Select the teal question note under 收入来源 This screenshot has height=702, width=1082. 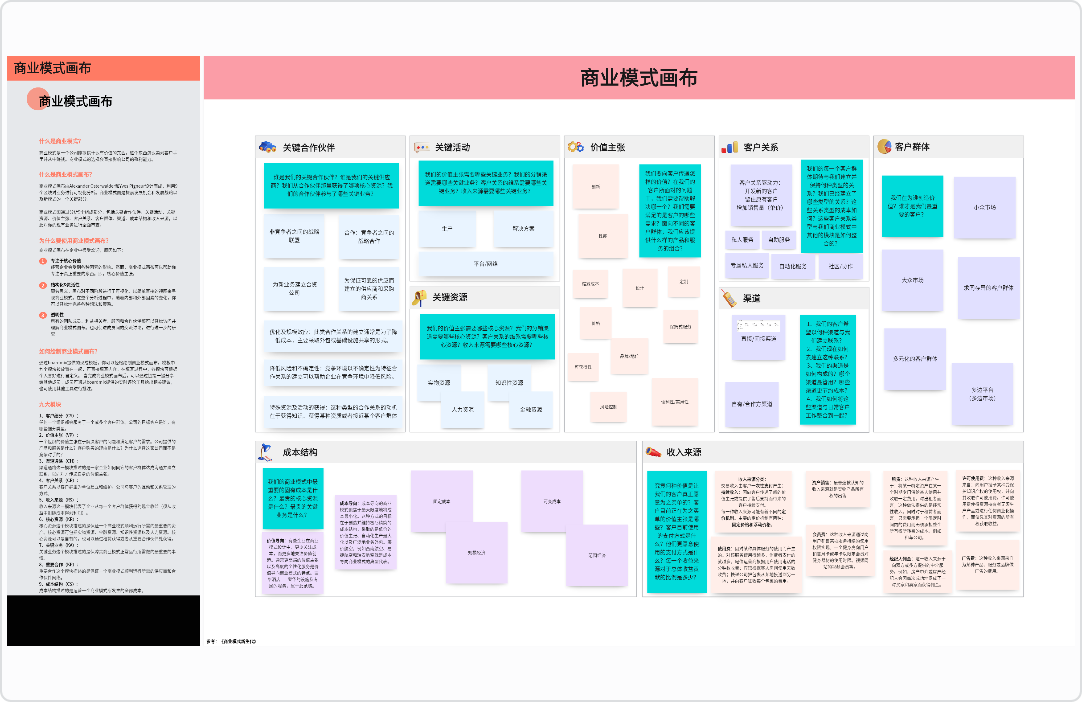[676, 532]
